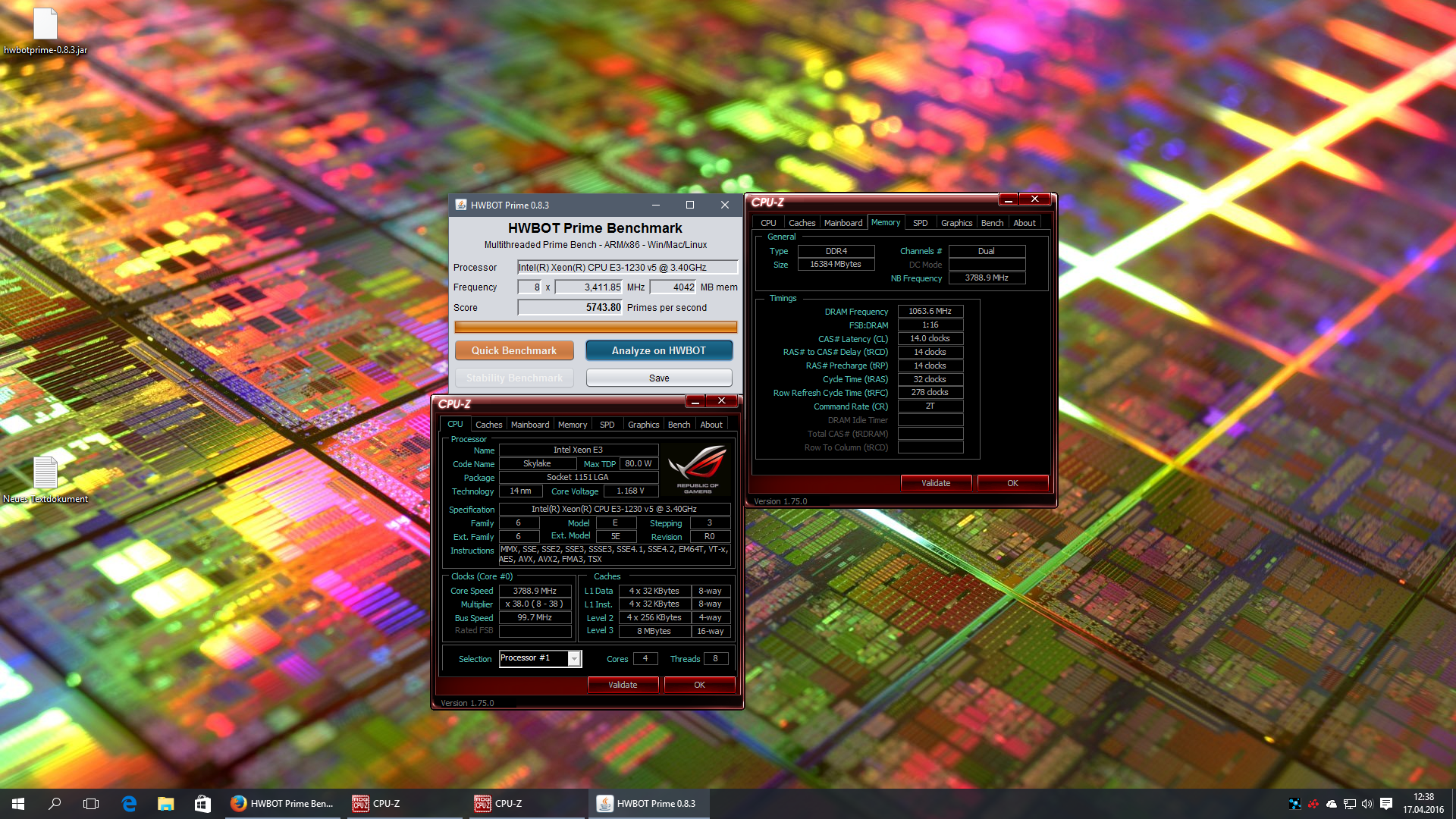Select SPD tab in CPU-Z memory window
Screen dimensions: 1456x819
coord(921,223)
